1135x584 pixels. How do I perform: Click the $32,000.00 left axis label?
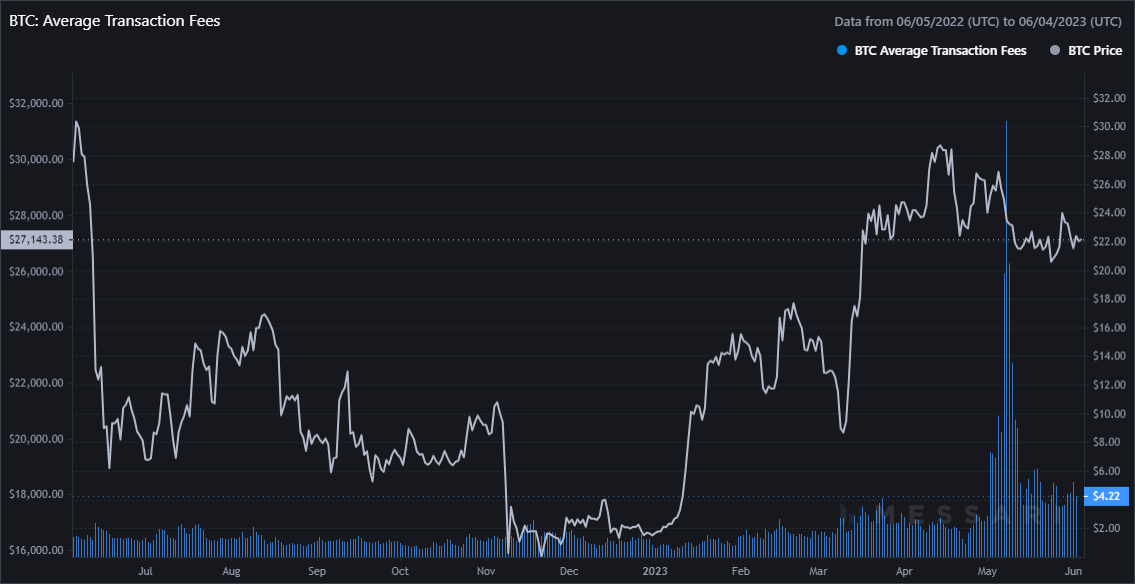(34, 103)
